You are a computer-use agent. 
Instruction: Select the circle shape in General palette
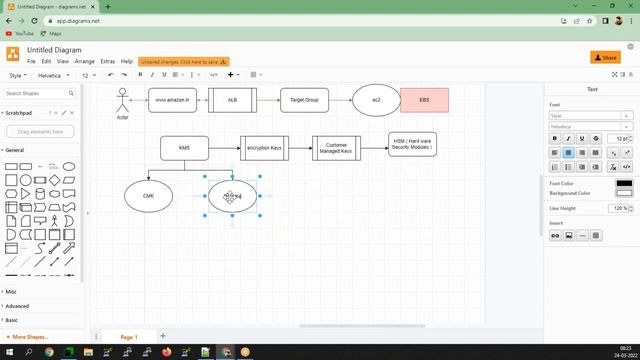pyautogui.click(x=26, y=180)
